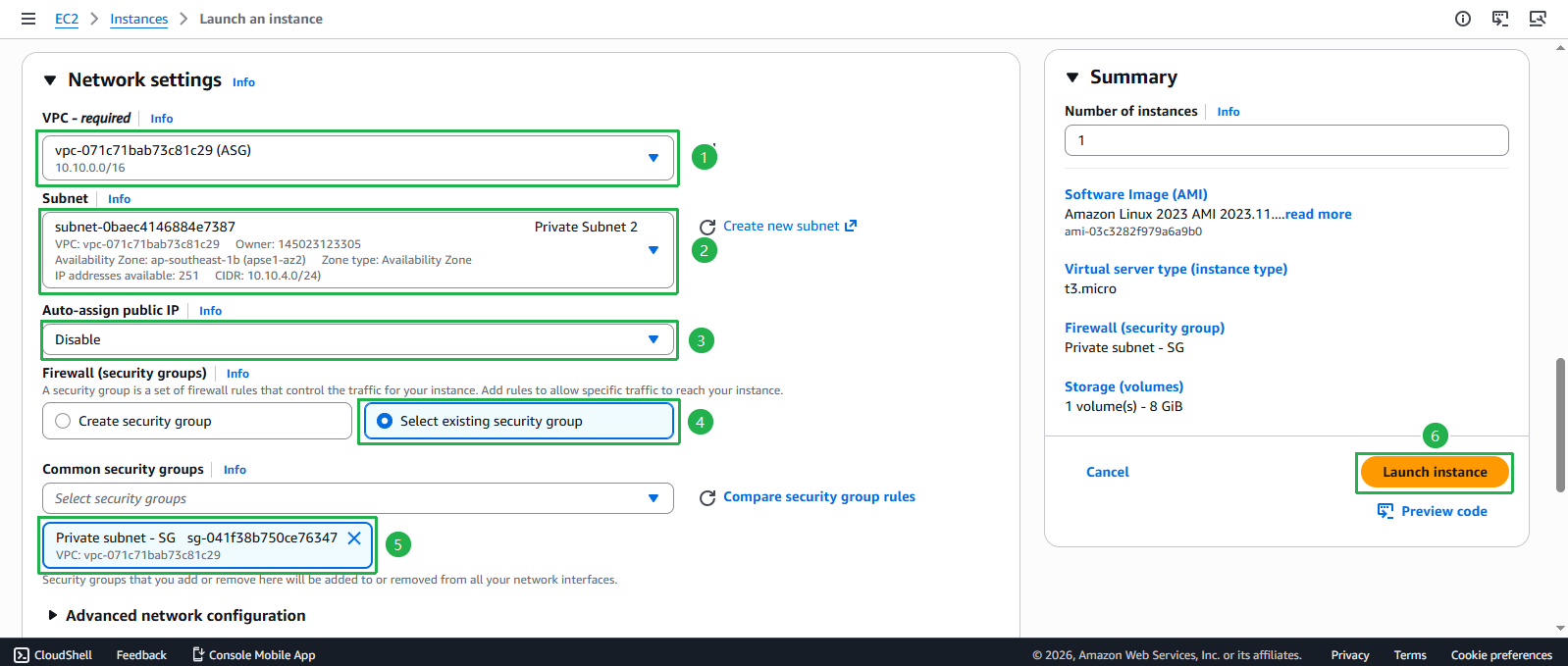Open the Subnet dropdown
This screenshot has width=1568, height=666.
point(357,250)
